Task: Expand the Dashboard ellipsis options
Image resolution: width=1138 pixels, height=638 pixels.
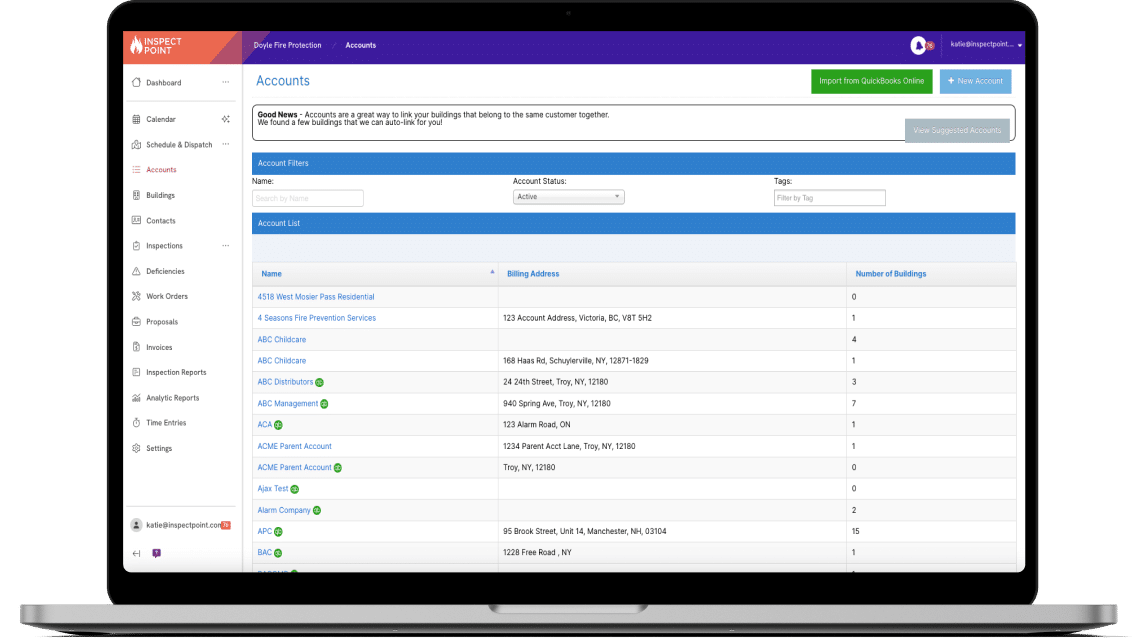Action: point(226,82)
